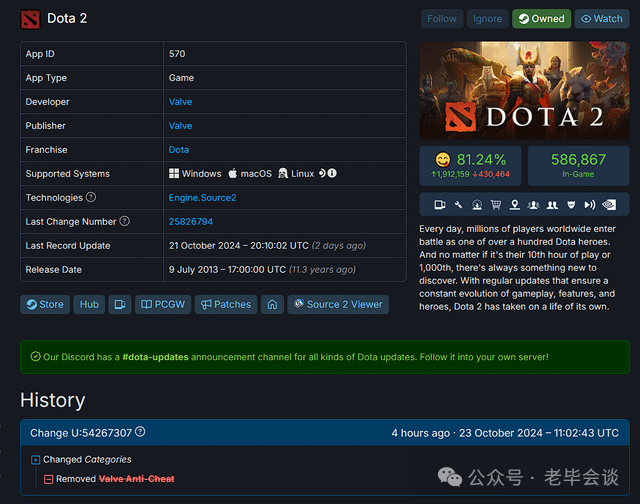This screenshot has width=640, height=504.
Task: Click the remote play broadcast icon
Action: click(590, 204)
